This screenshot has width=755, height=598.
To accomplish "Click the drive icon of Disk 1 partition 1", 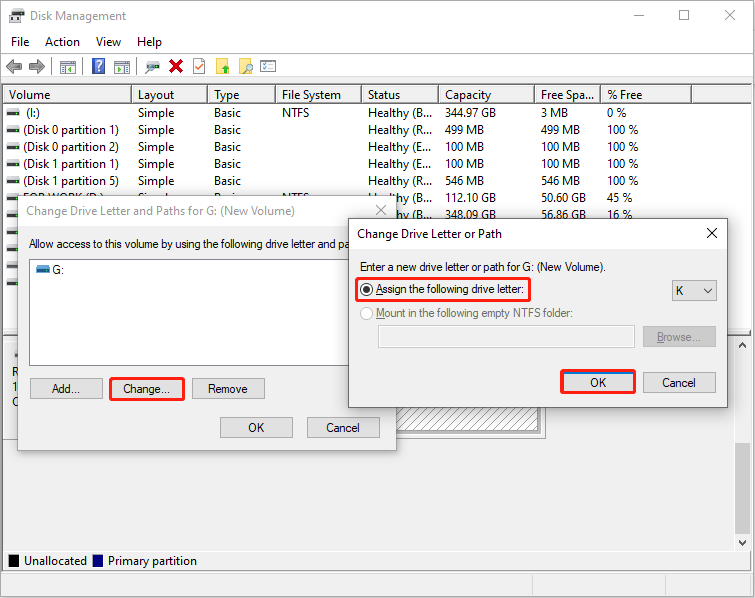I will coord(13,164).
